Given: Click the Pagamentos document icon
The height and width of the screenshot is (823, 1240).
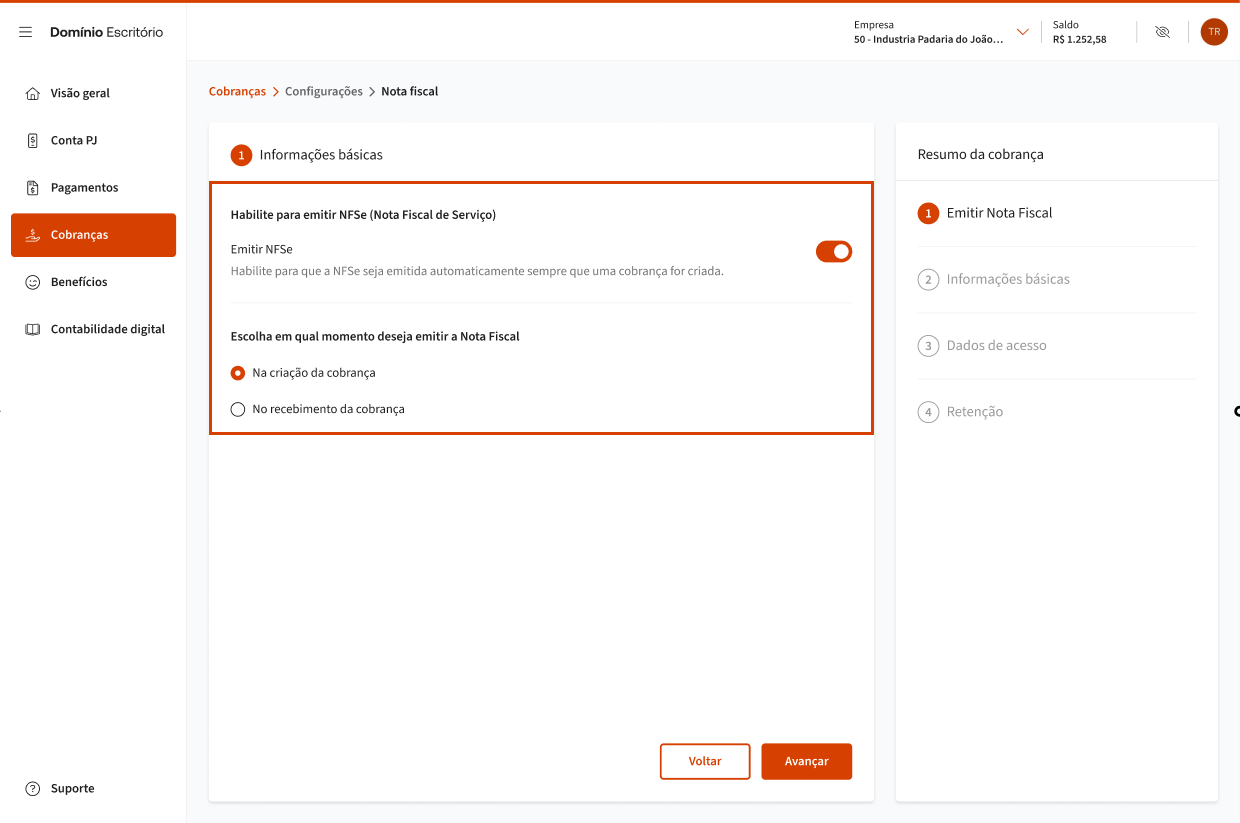Looking at the screenshot, I should (x=32, y=188).
